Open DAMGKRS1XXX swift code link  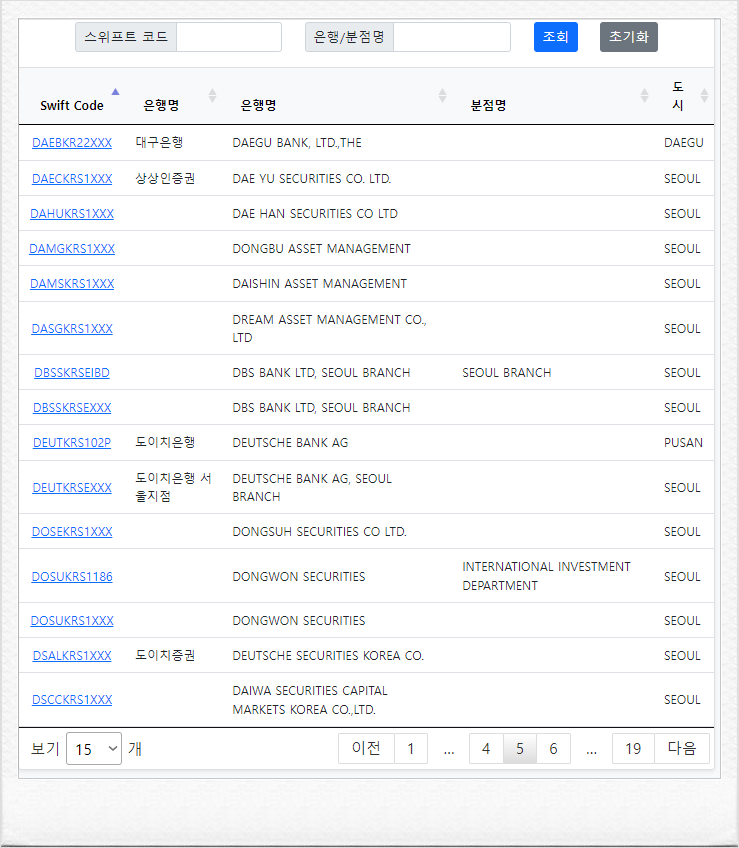pos(72,249)
